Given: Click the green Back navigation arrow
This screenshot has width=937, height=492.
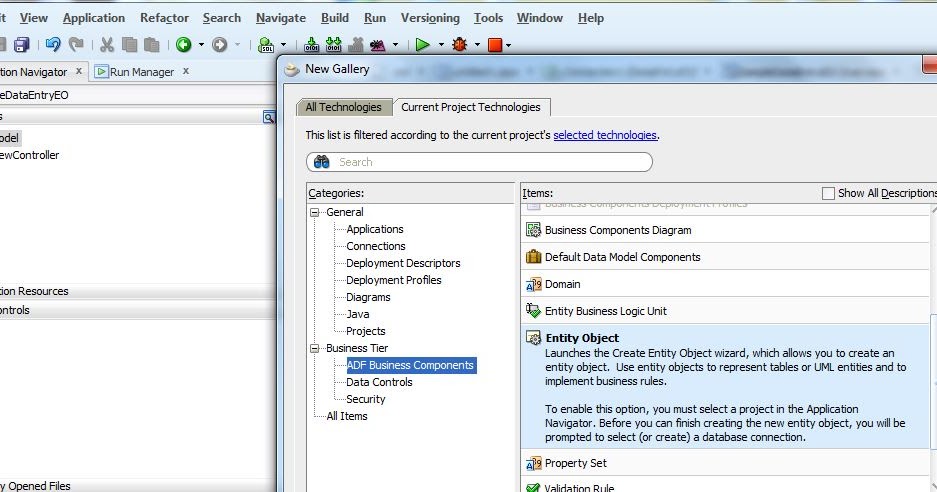Looking at the screenshot, I should [183, 45].
